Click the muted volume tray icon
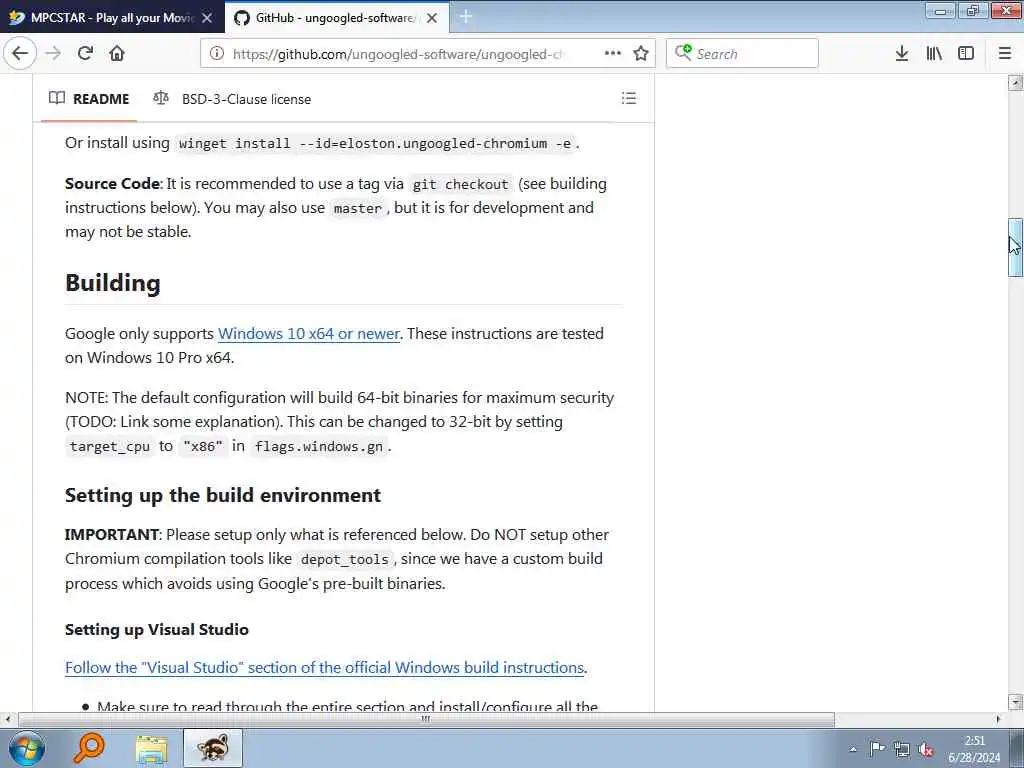 point(925,750)
